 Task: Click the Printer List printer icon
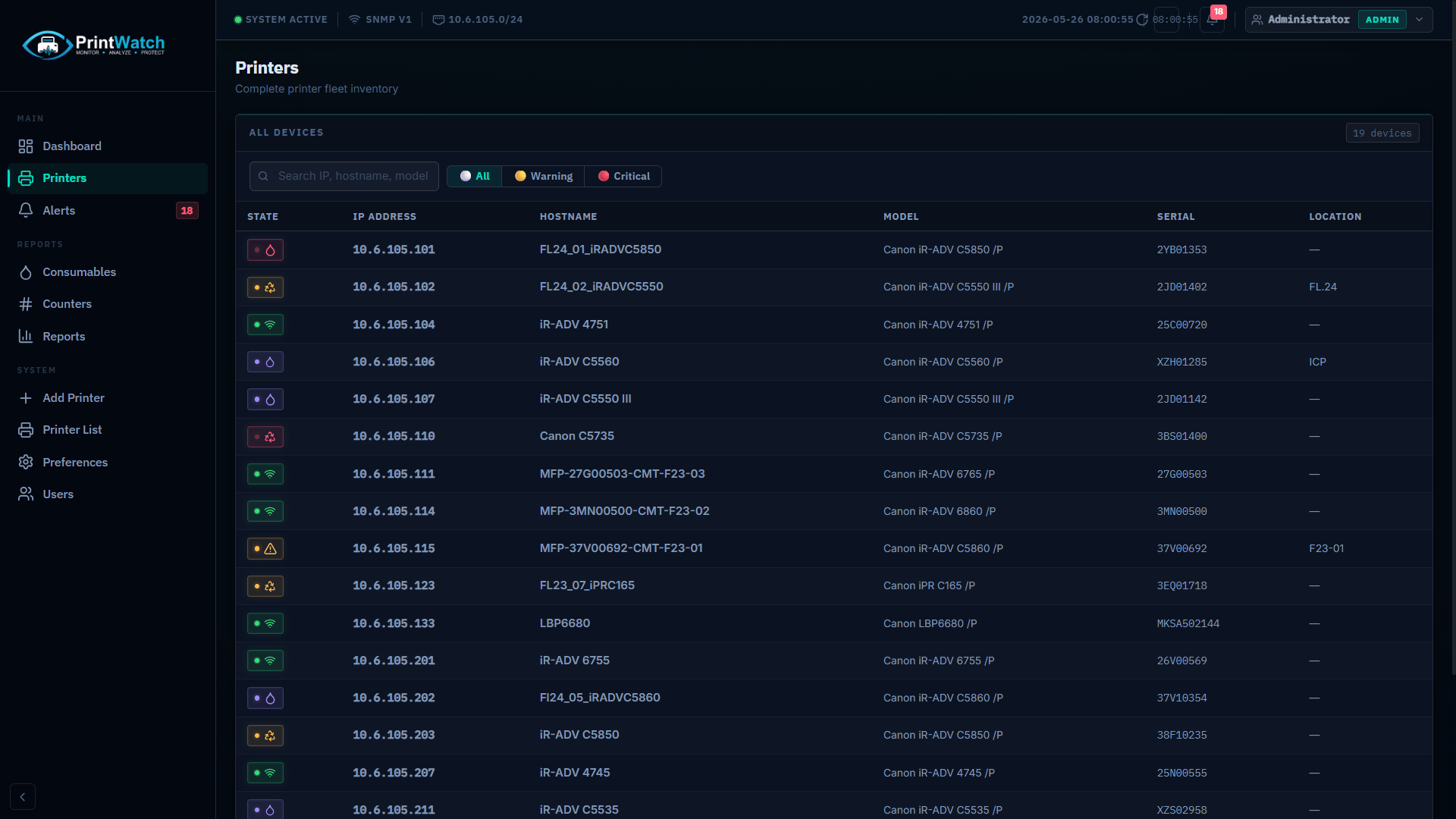[26, 429]
